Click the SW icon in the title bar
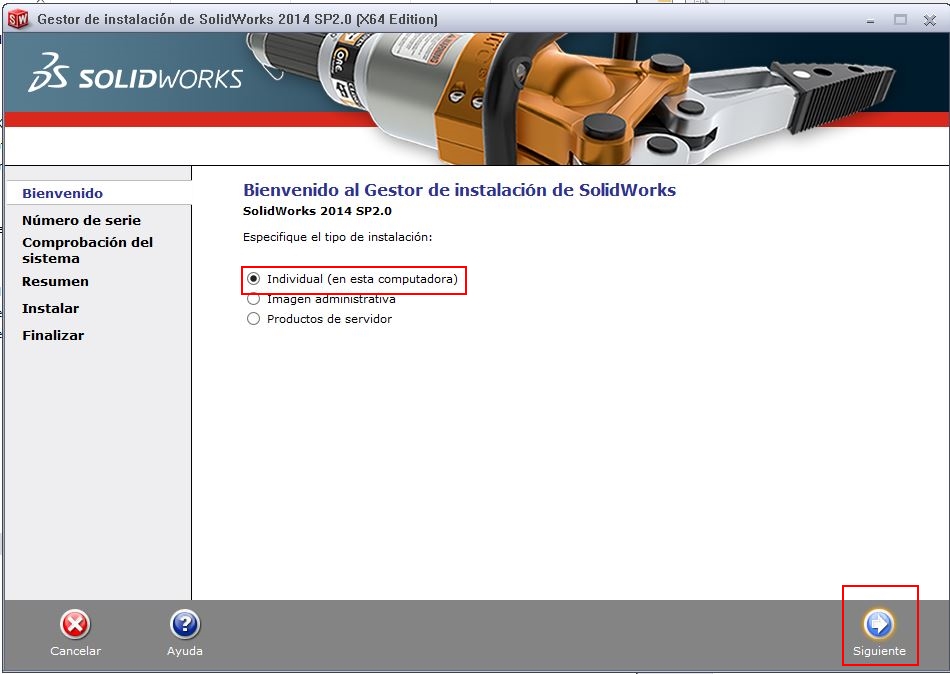Viewport: 950px width, 674px height. [x=18, y=19]
